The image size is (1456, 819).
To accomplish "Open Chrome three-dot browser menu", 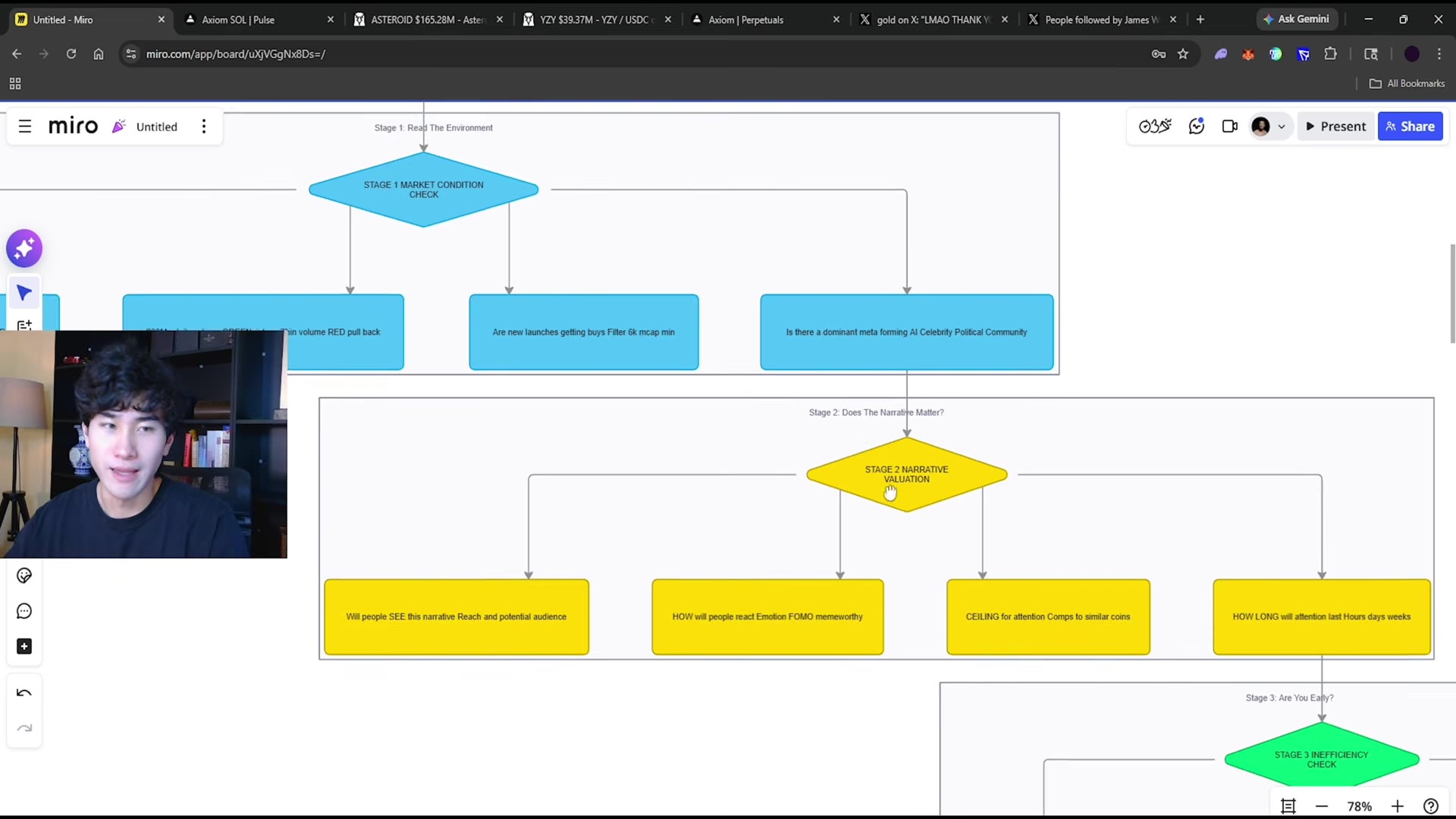I will coord(1439,54).
